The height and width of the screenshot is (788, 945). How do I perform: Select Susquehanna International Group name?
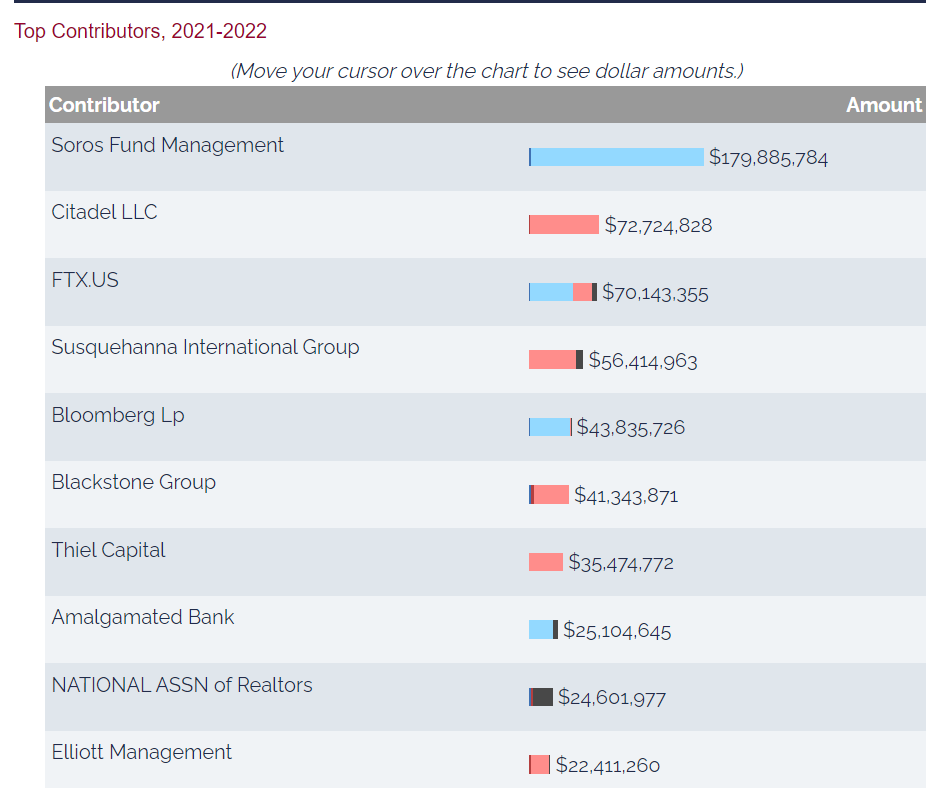pyautogui.click(x=206, y=347)
